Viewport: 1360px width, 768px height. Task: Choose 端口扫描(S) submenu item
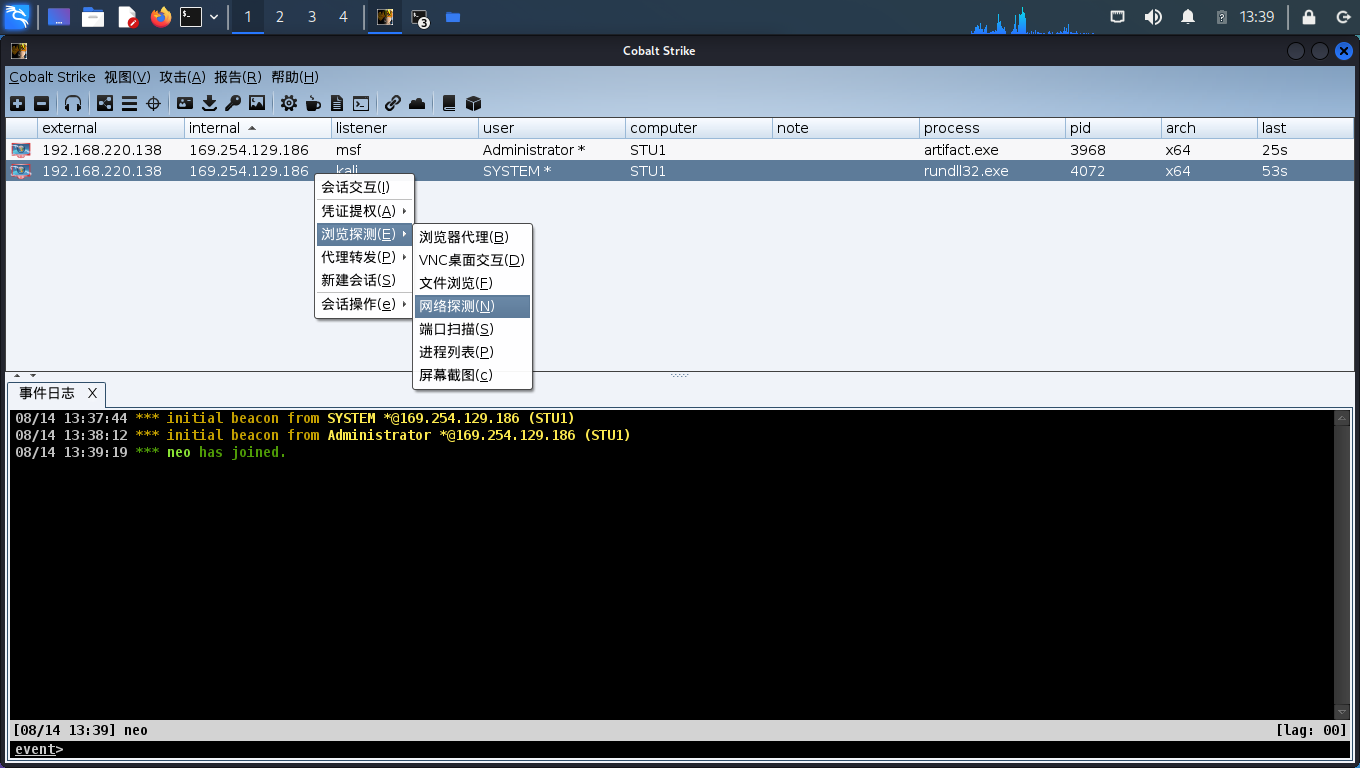point(472,329)
